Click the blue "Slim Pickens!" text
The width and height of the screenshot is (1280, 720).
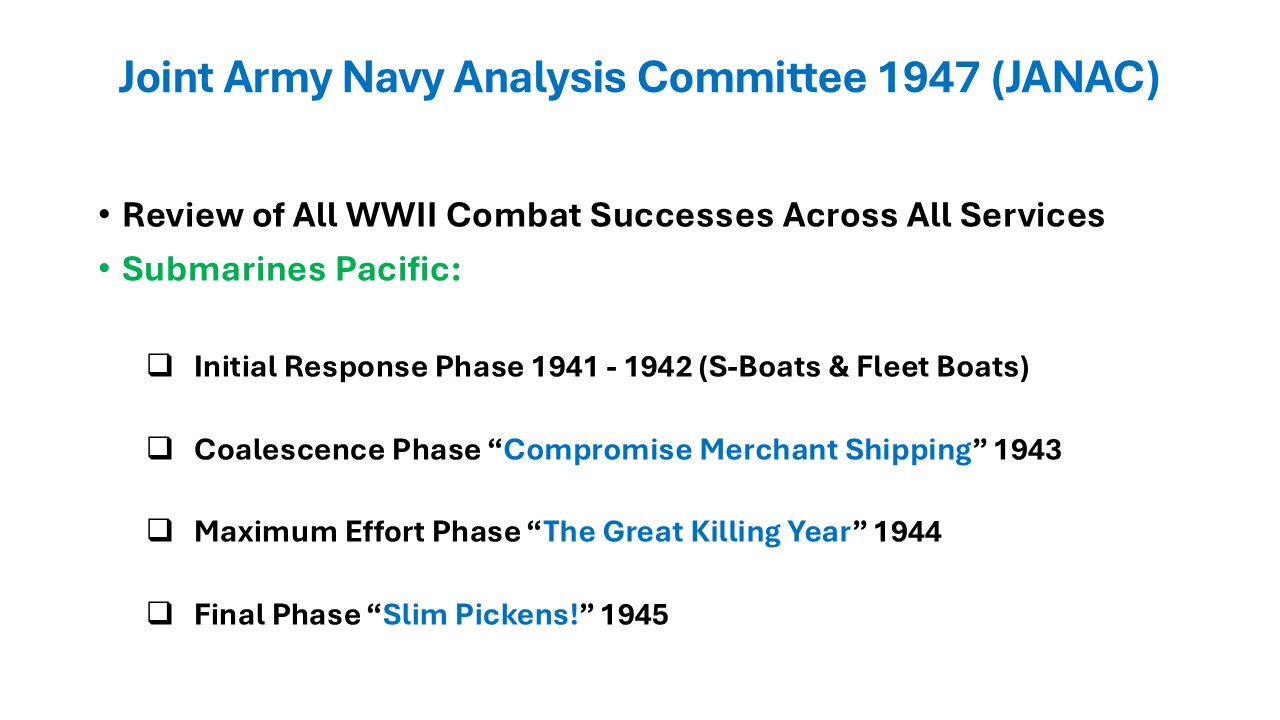click(x=481, y=614)
